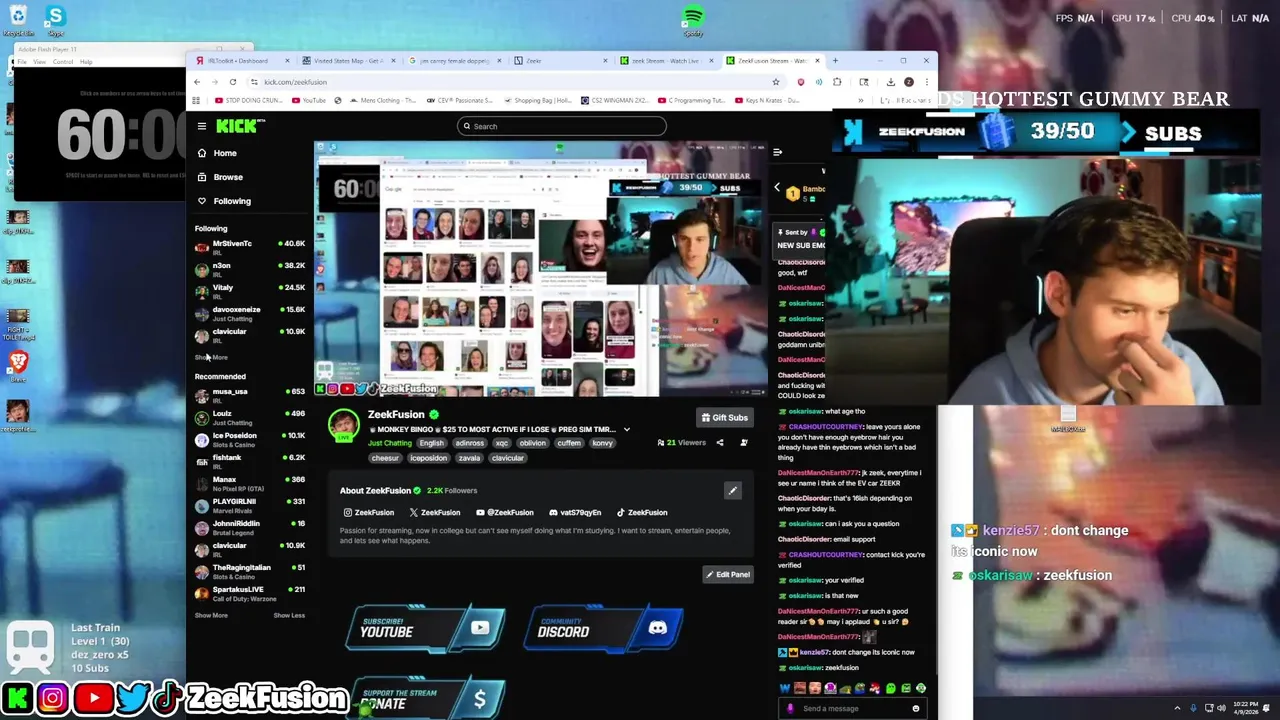Reload the kick.com page

(233, 82)
